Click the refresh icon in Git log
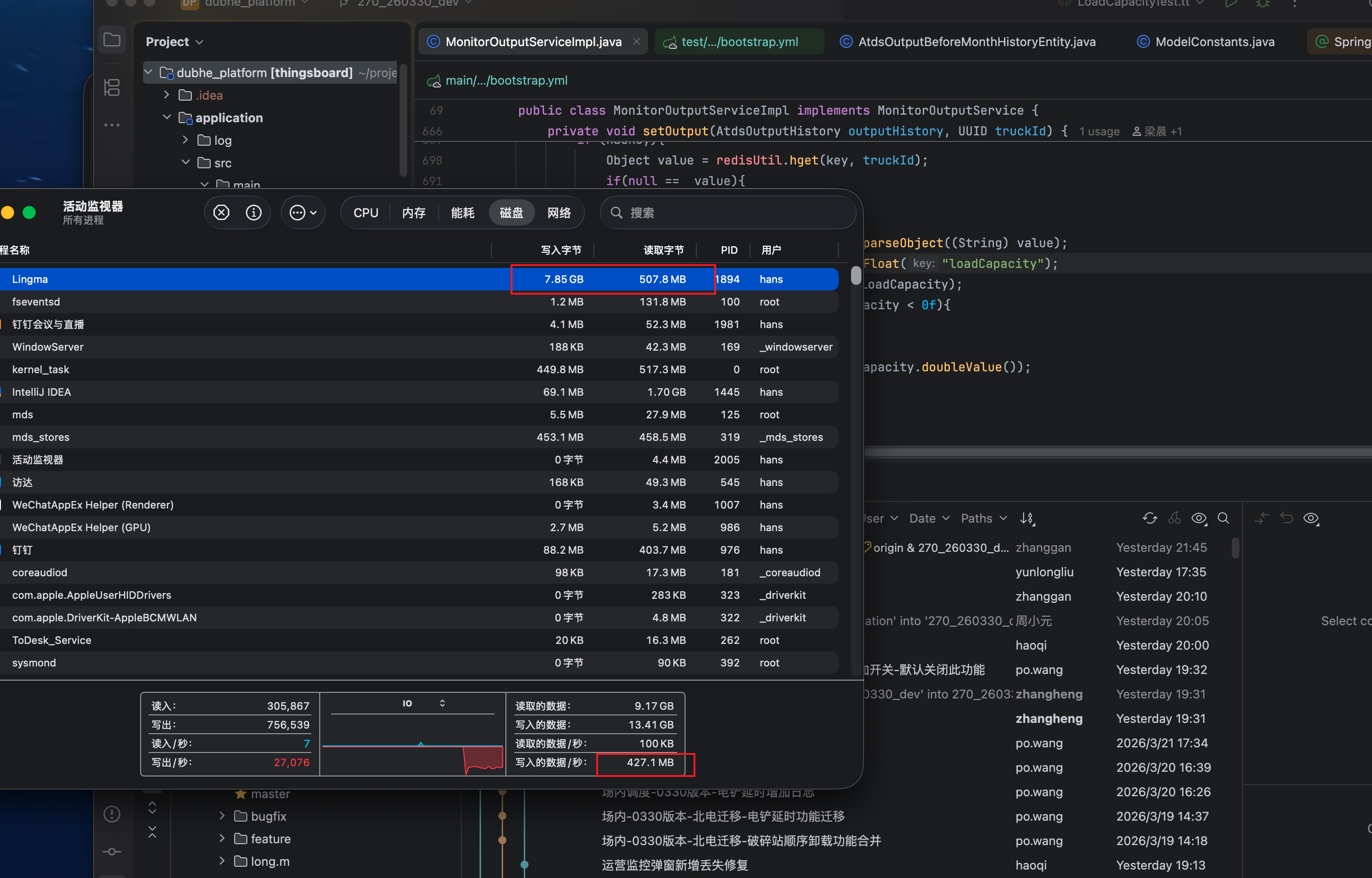Image resolution: width=1372 pixels, height=878 pixels. pos(1150,518)
